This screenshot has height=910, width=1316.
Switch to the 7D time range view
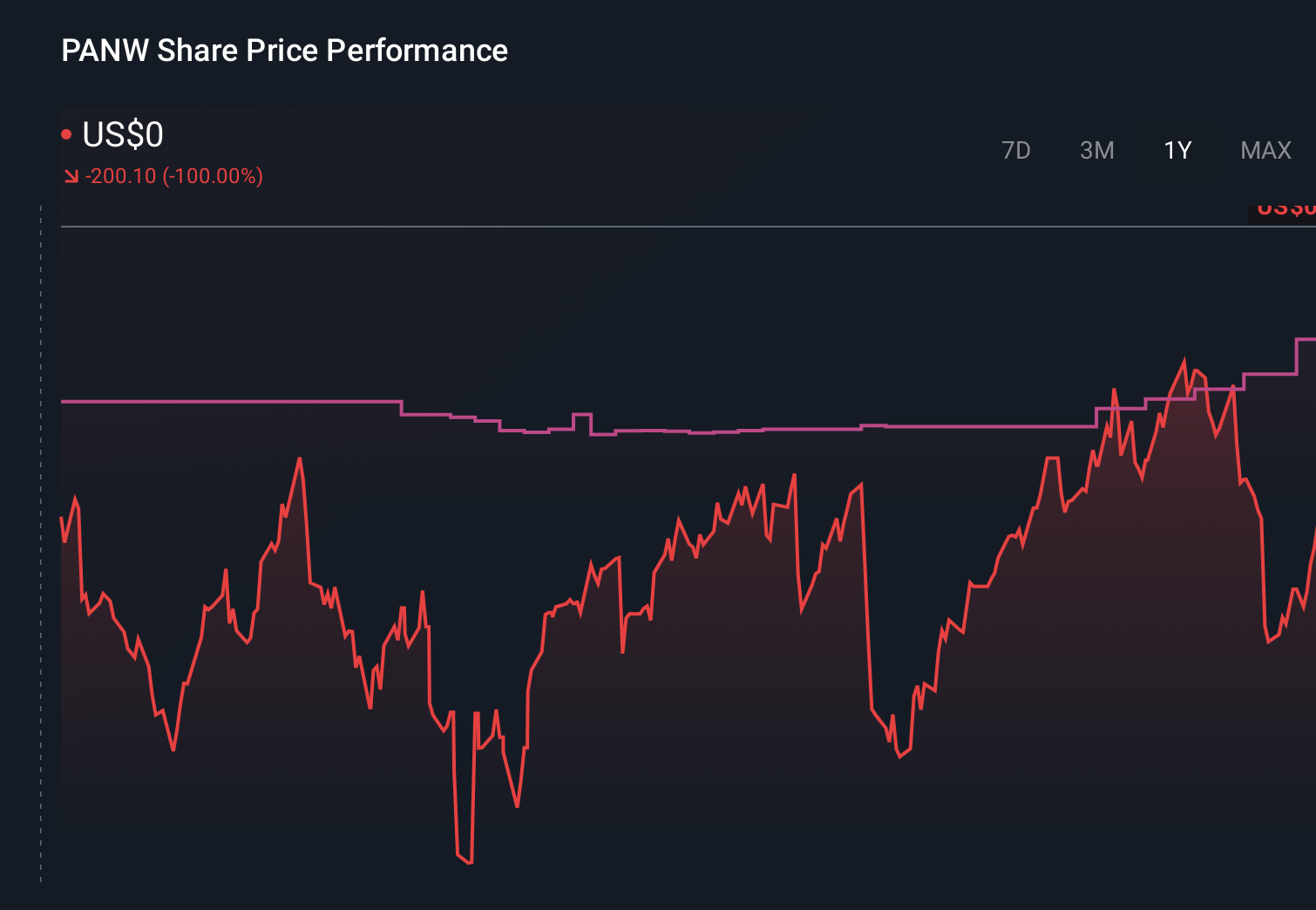[x=1016, y=150]
